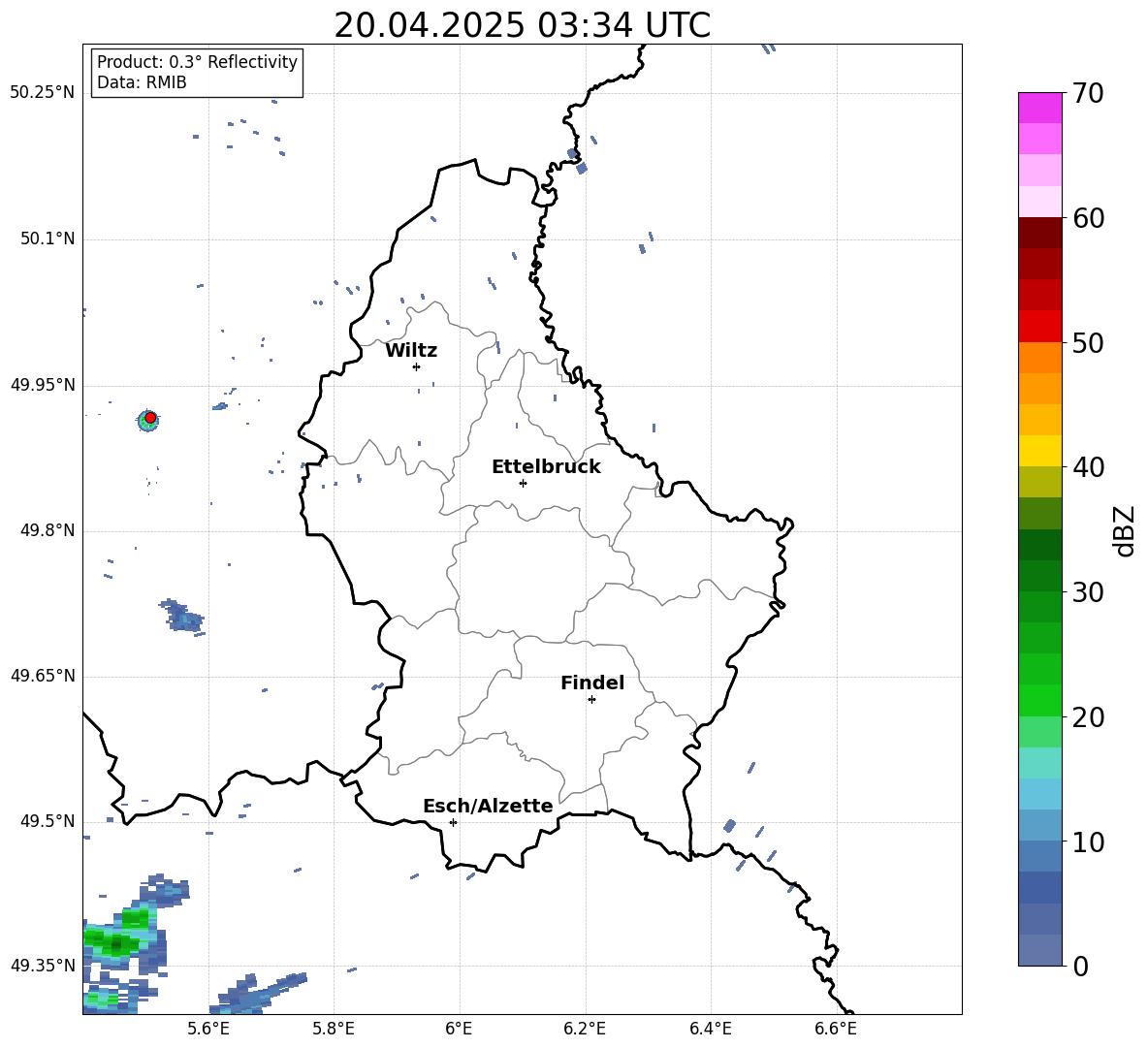The width and height of the screenshot is (1148, 1048).
Task: Click the title "20.04.2025 03:34 UTC"
Action: pos(522,25)
